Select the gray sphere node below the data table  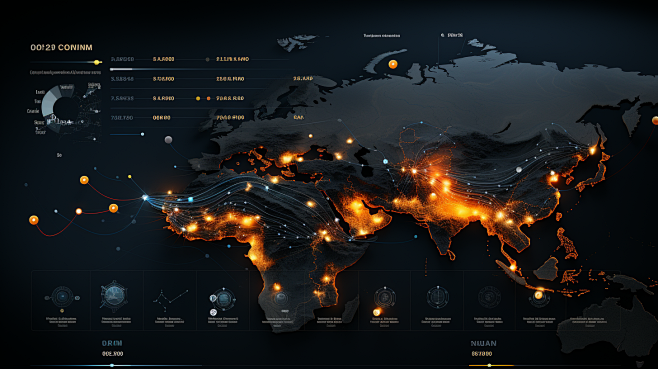click(168, 140)
